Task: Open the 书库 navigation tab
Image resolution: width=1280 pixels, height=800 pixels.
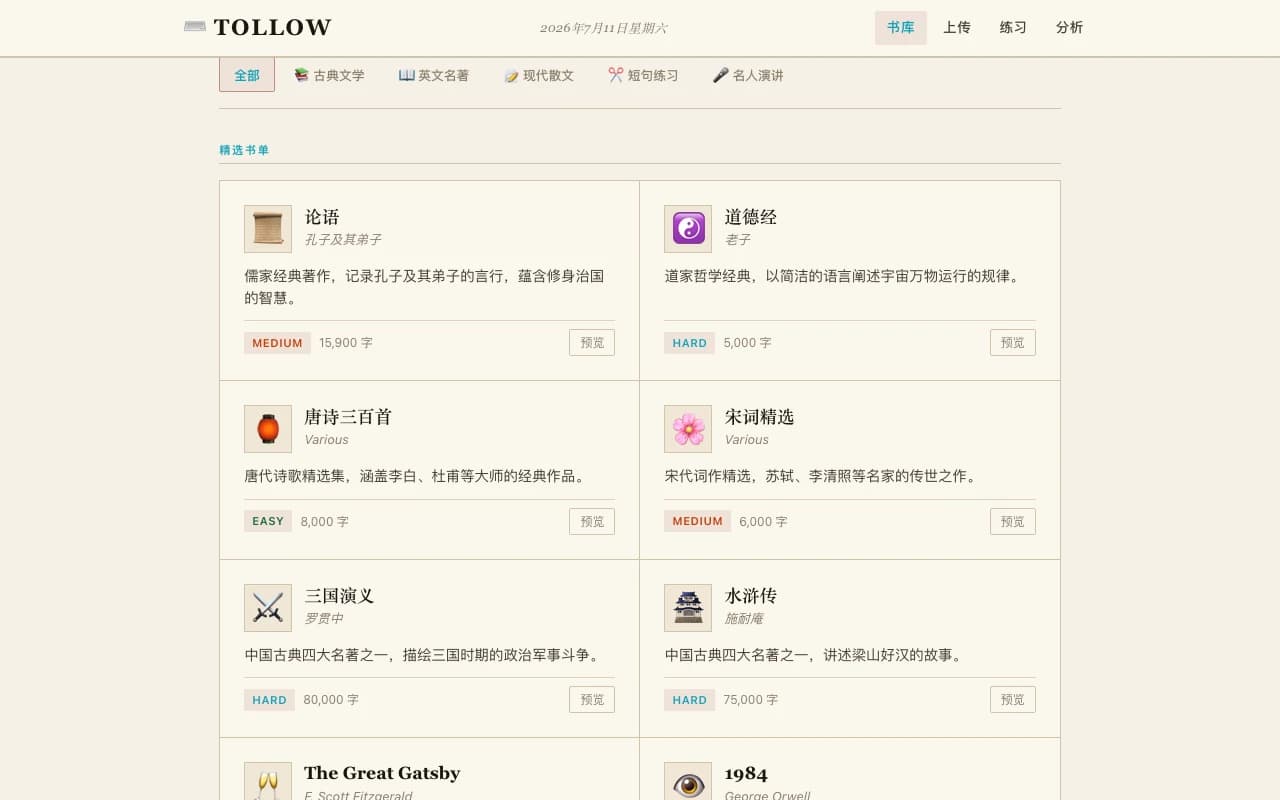Action: click(901, 28)
